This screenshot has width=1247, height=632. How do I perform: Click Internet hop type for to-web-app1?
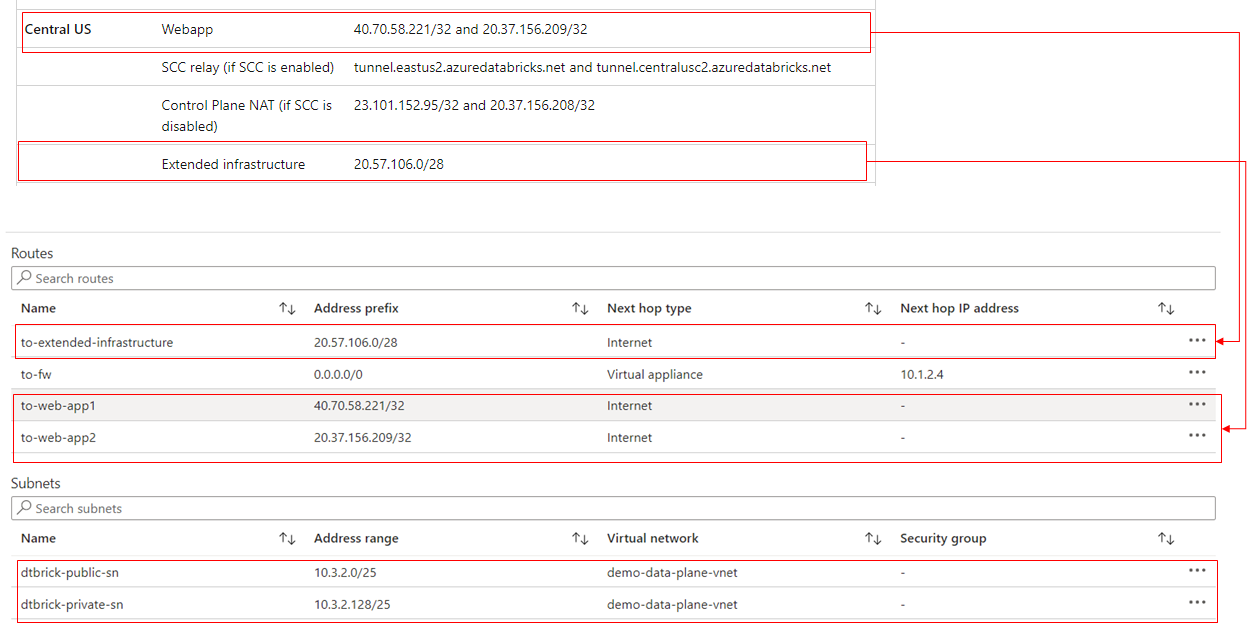pos(629,406)
